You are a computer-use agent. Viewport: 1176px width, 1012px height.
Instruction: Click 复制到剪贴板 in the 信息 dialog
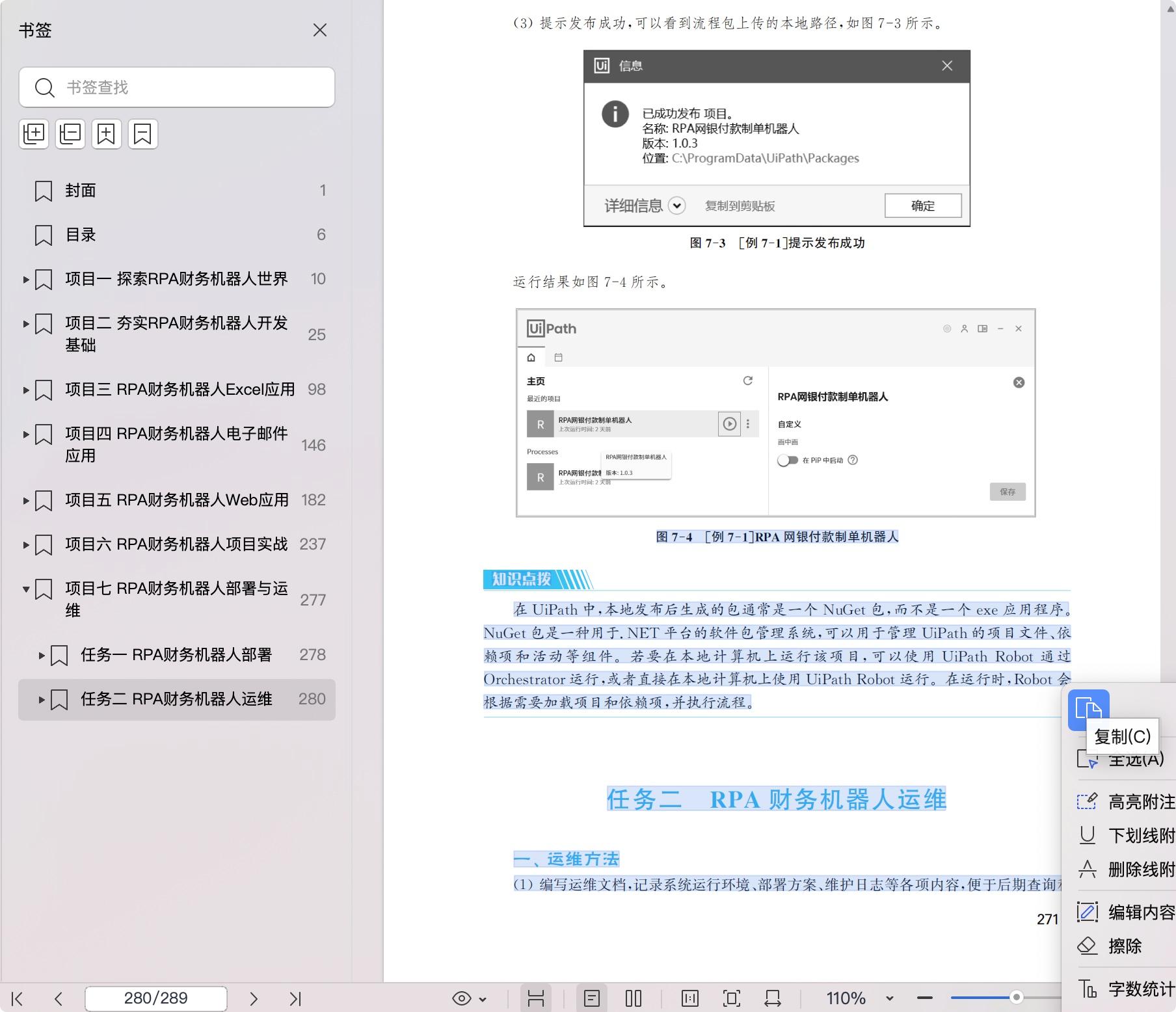740,206
